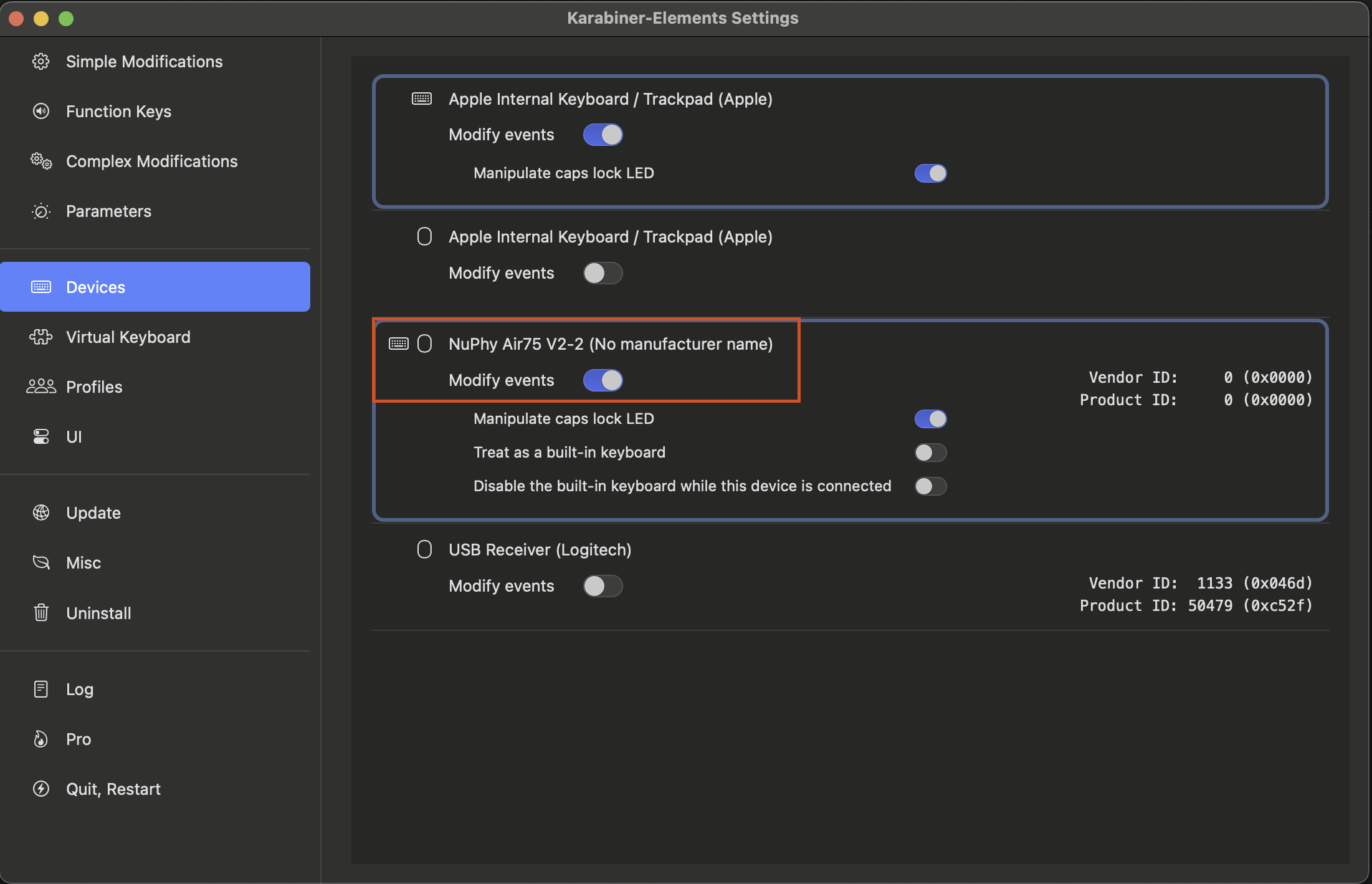
Task: Click keyboard icon beside NuPhy Air75 V2-2
Action: point(399,344)
